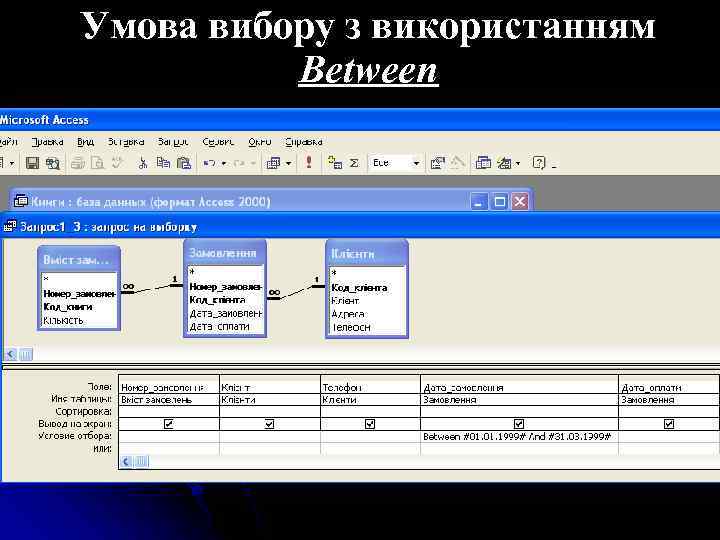This screenshot has height=540, width=720.
Task: Open the Вид menu
Action: point(85,142)
